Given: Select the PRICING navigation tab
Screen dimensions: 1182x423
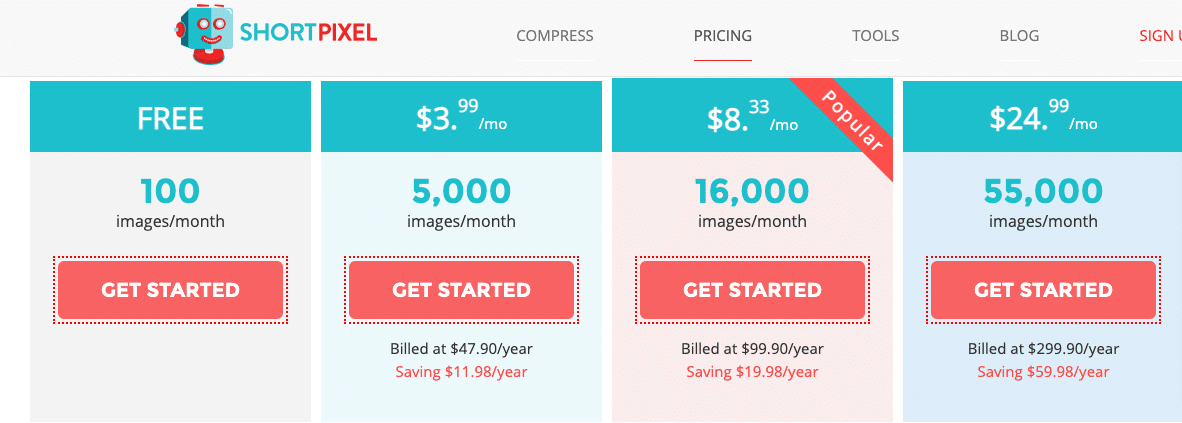Looking at the screenshot, I should [x=723, y=35].
